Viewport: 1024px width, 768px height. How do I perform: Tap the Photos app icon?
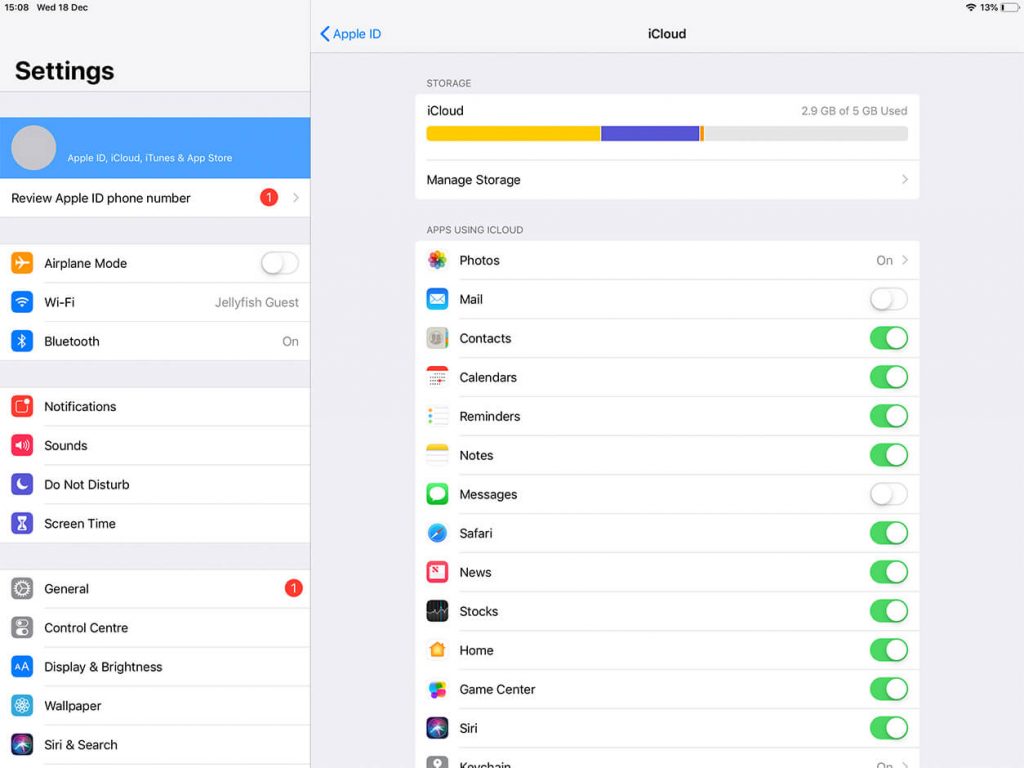point(438,260)
